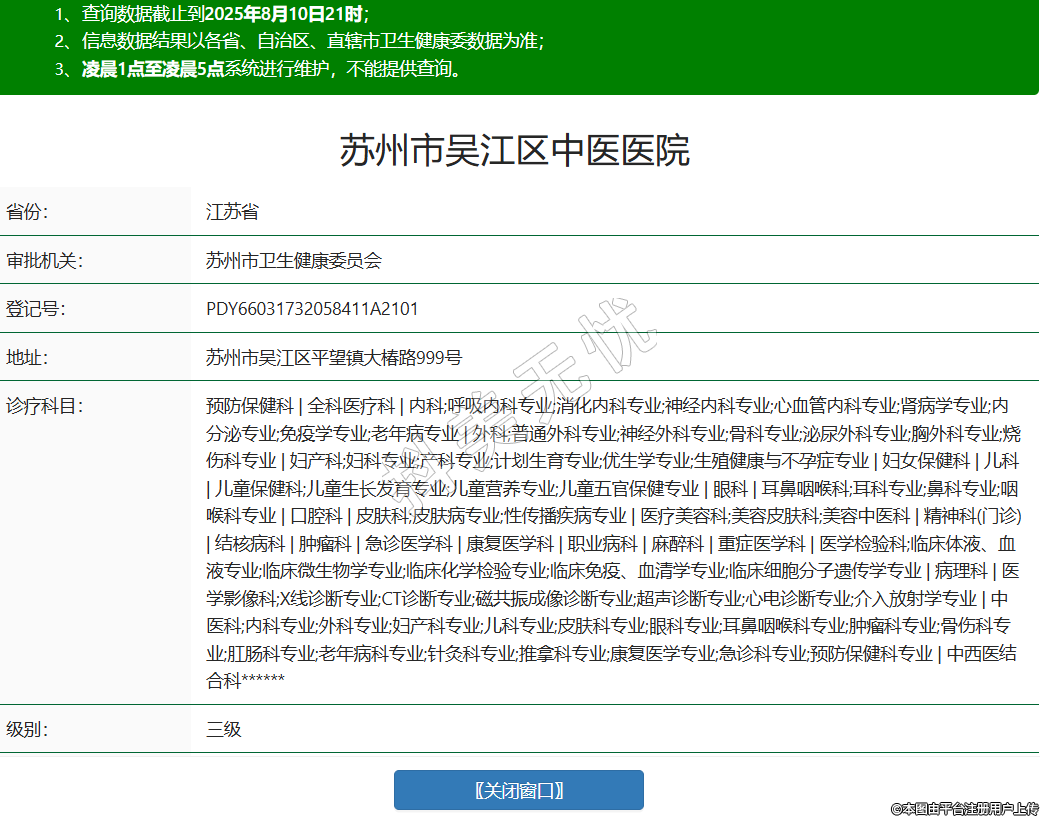Click the value 苏州市卫生健康委员会
Viewport: 1040px width, 816px height.
294,261
